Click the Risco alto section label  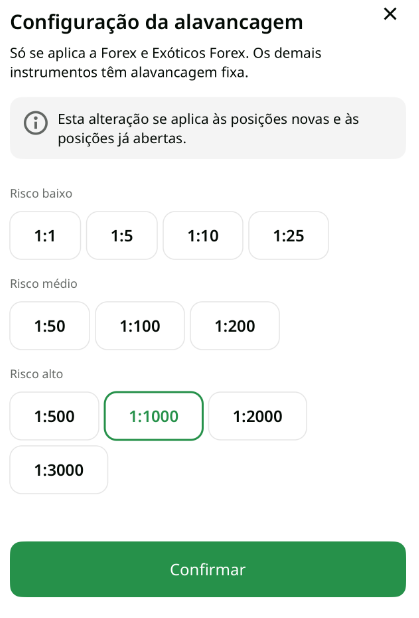tap(36, 374)
